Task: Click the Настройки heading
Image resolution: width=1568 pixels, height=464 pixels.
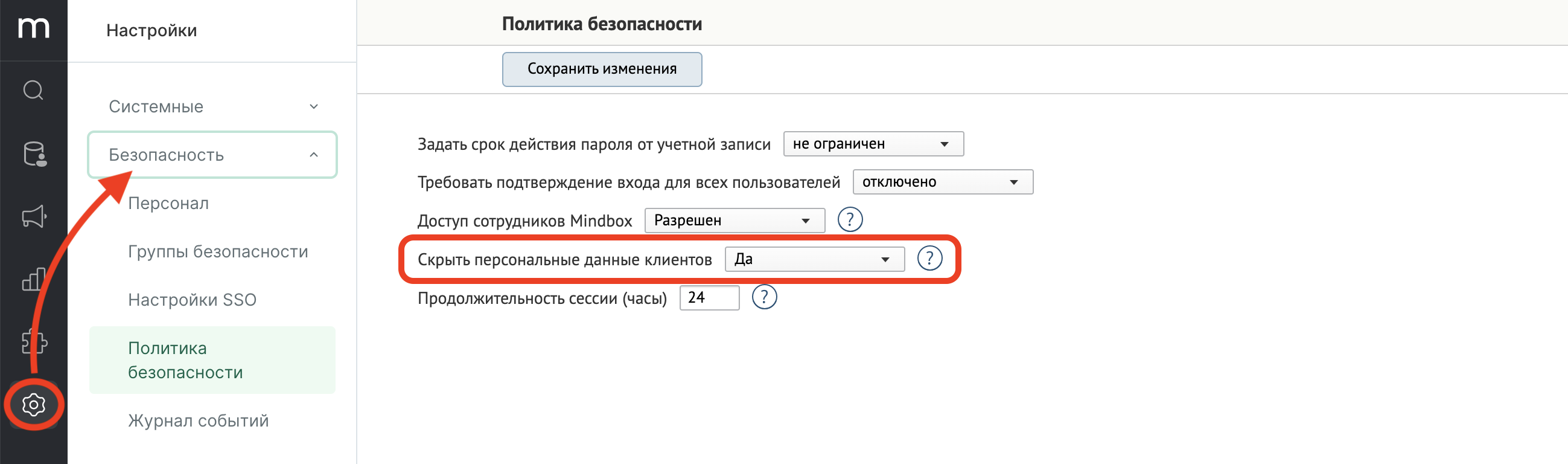Action: pos(151,30)
